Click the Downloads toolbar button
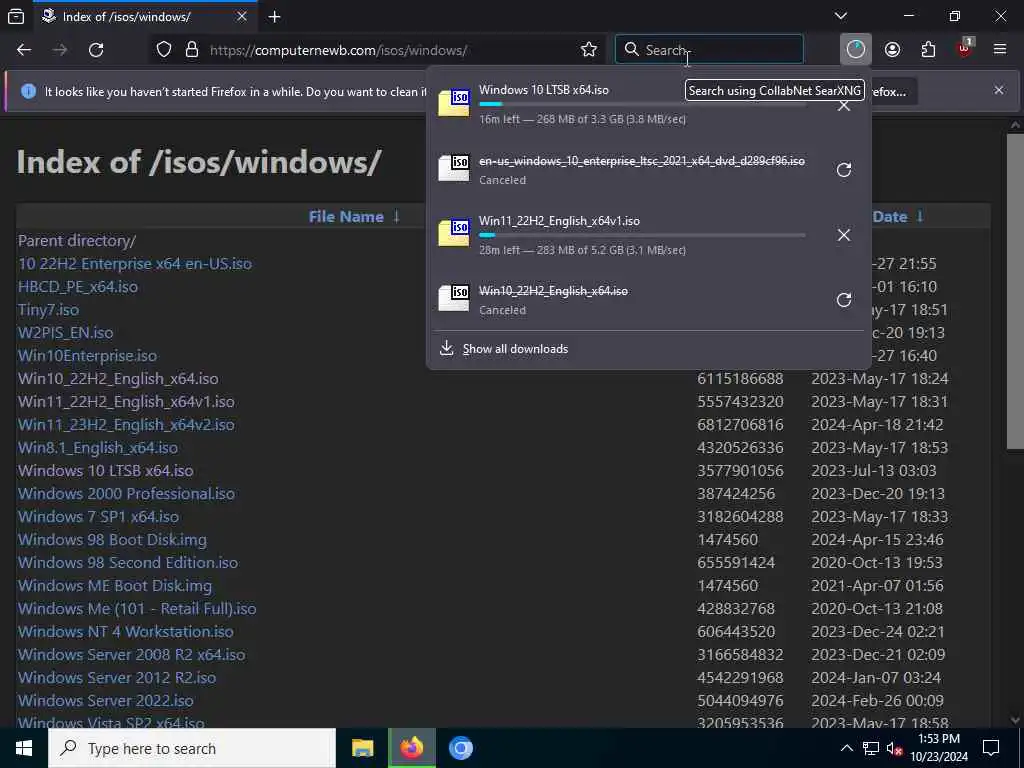This screenshot has width=1024, height=768. (856, 50)
